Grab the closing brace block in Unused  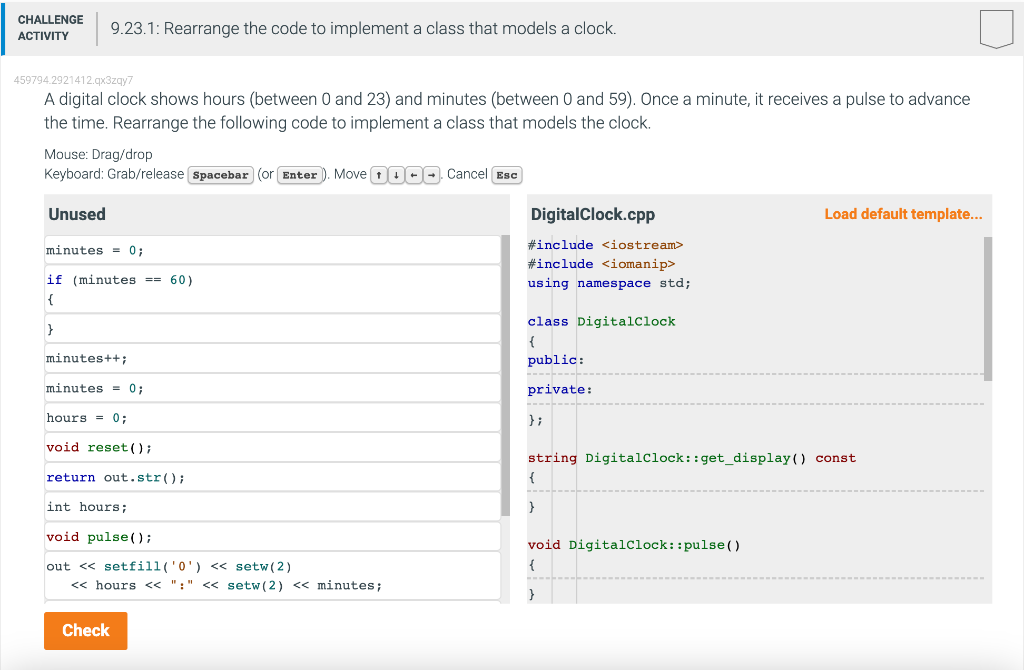(272, 328)
